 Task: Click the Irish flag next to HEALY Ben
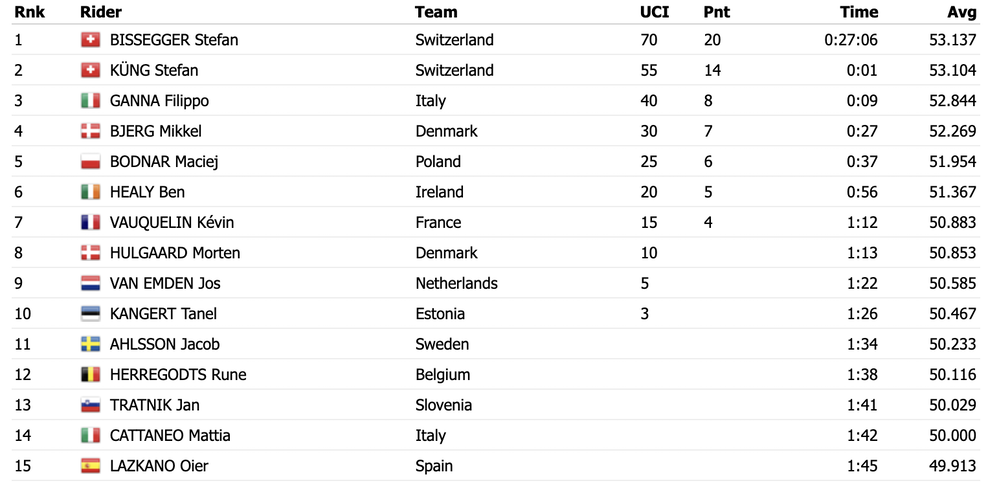(x=91, y=192)
